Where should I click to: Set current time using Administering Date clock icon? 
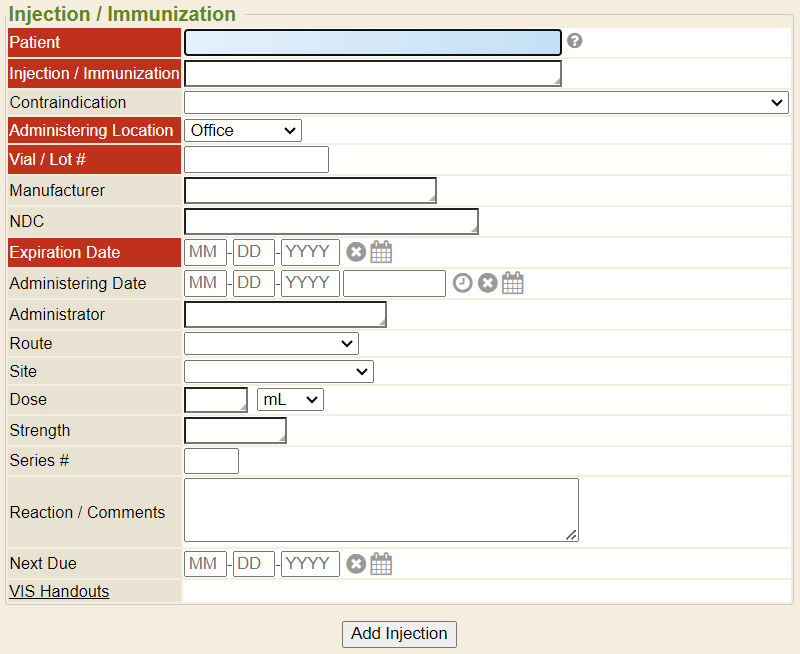(x=462, y=283)
